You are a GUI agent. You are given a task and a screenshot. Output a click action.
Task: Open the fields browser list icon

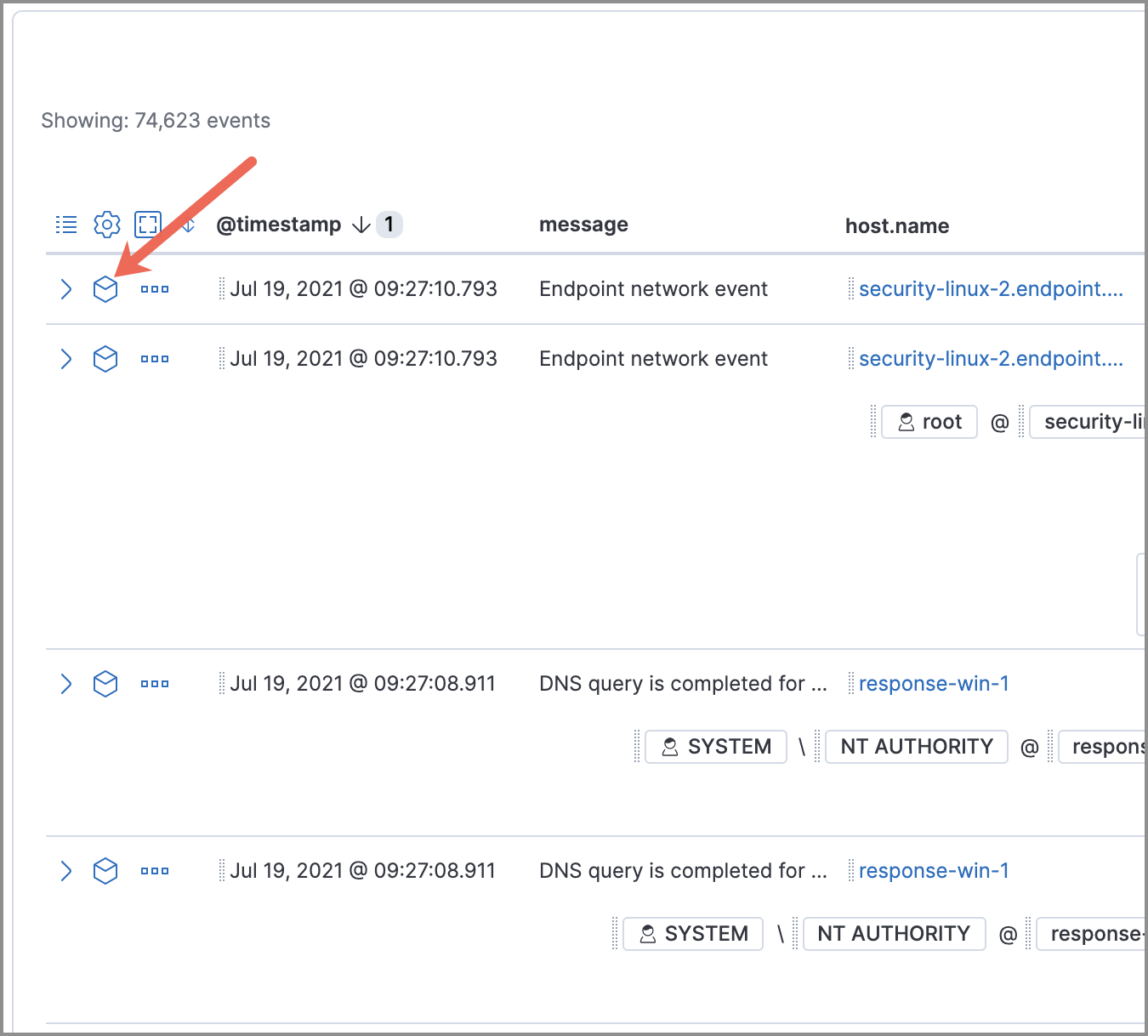(65, 224)
